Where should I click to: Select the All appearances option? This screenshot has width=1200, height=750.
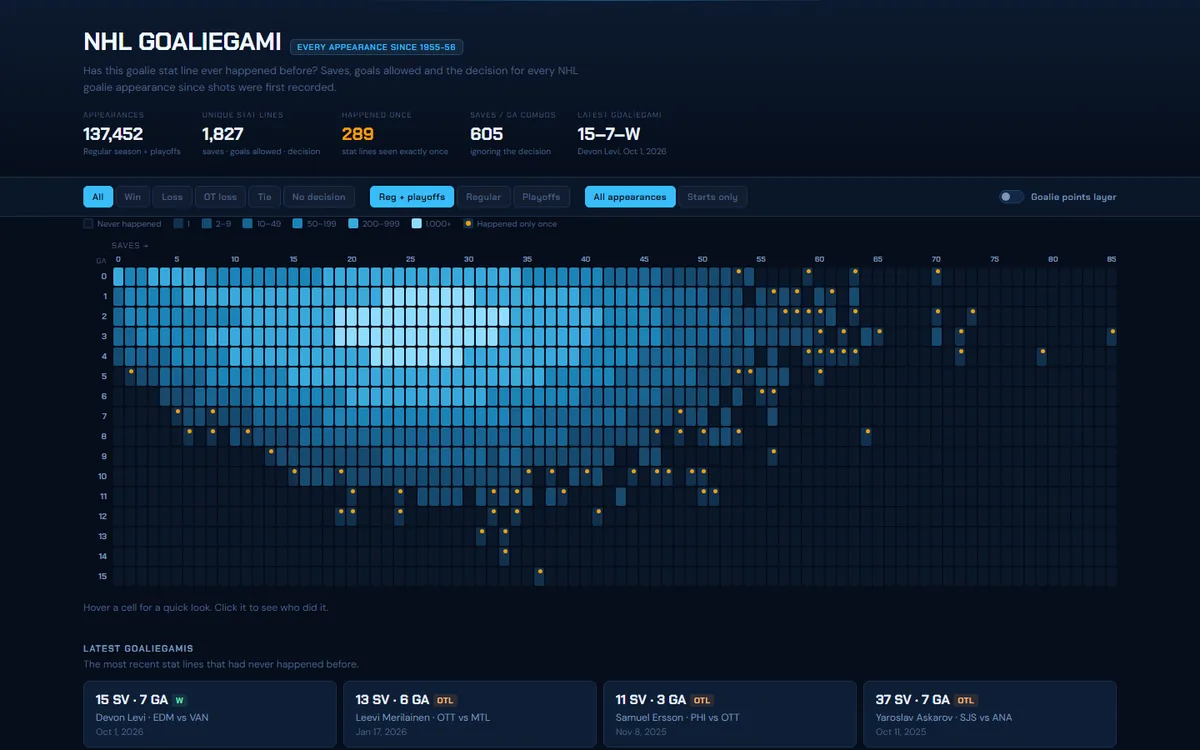coord(630,197)
